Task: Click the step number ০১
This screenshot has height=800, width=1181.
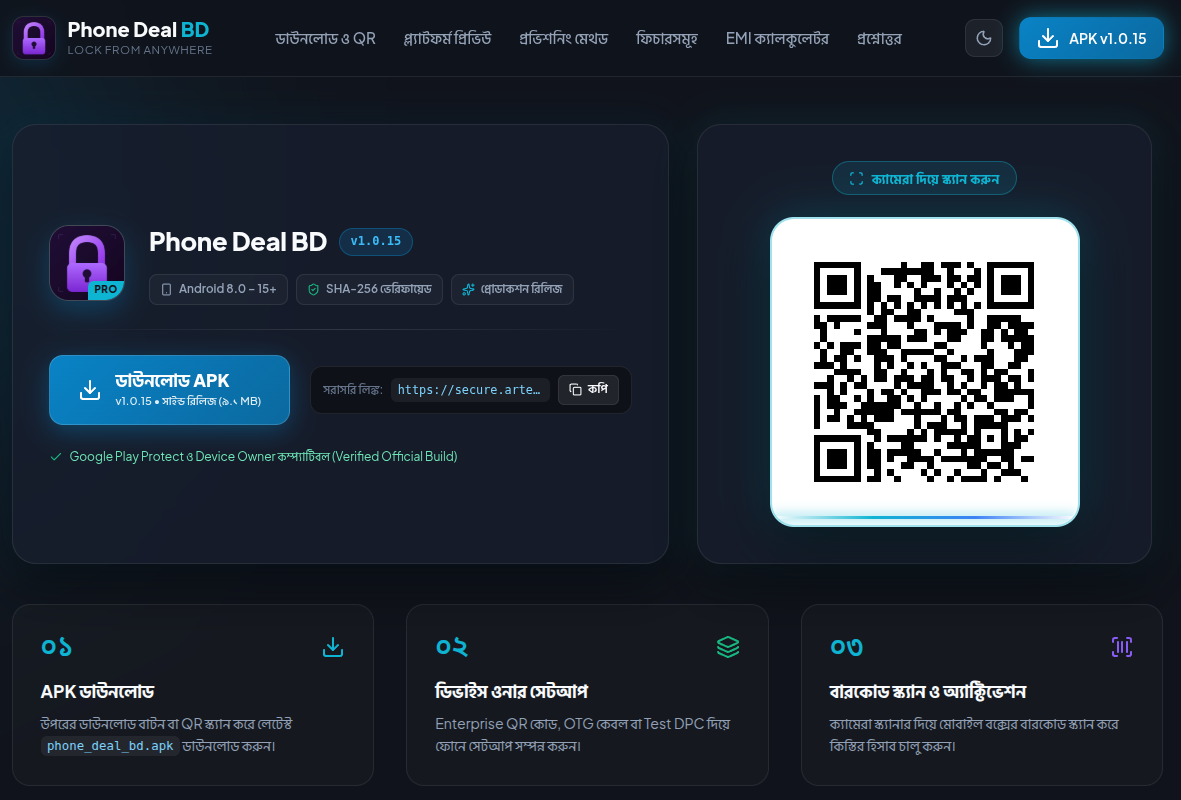Action: (56, 647)
